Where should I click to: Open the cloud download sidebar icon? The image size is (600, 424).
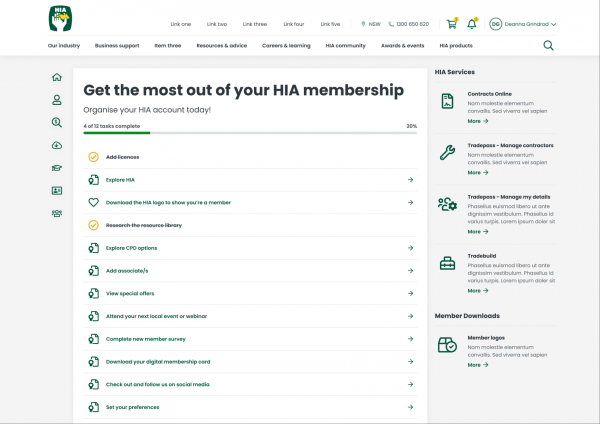point(57,145)
